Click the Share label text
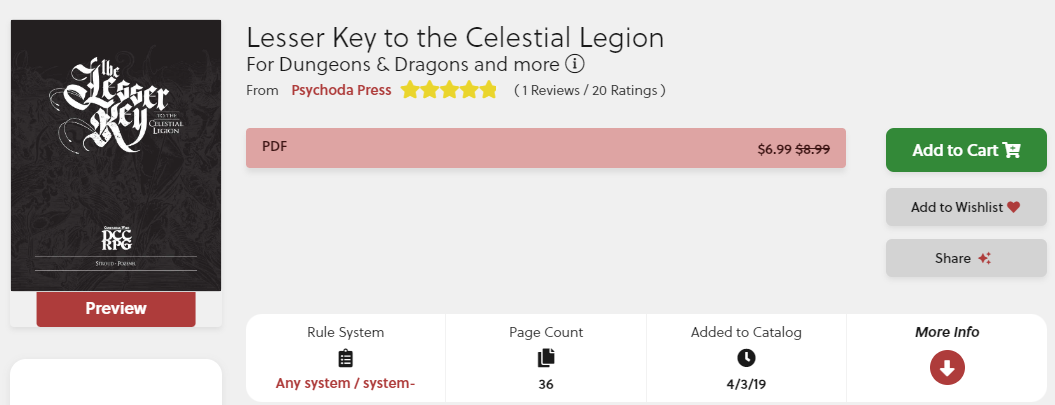Screen dimensions: 1055x405 point(953,258)
